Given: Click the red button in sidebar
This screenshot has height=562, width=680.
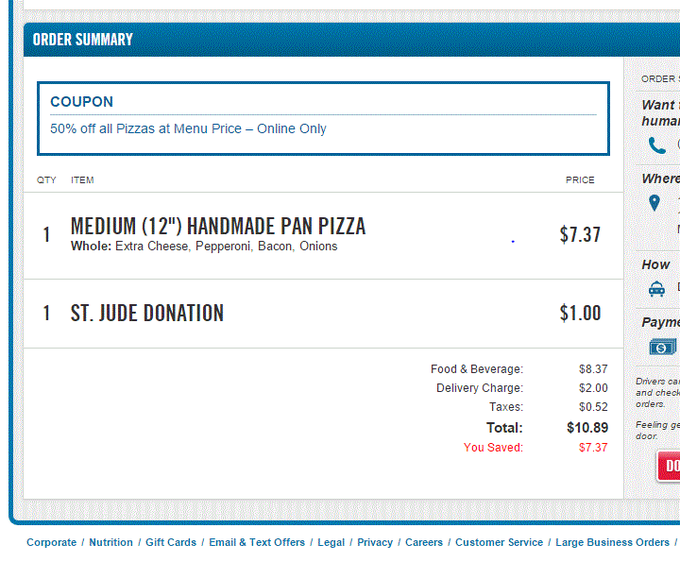Looking at the screenshot, I should pyautogui.click(x=669, y=466).
